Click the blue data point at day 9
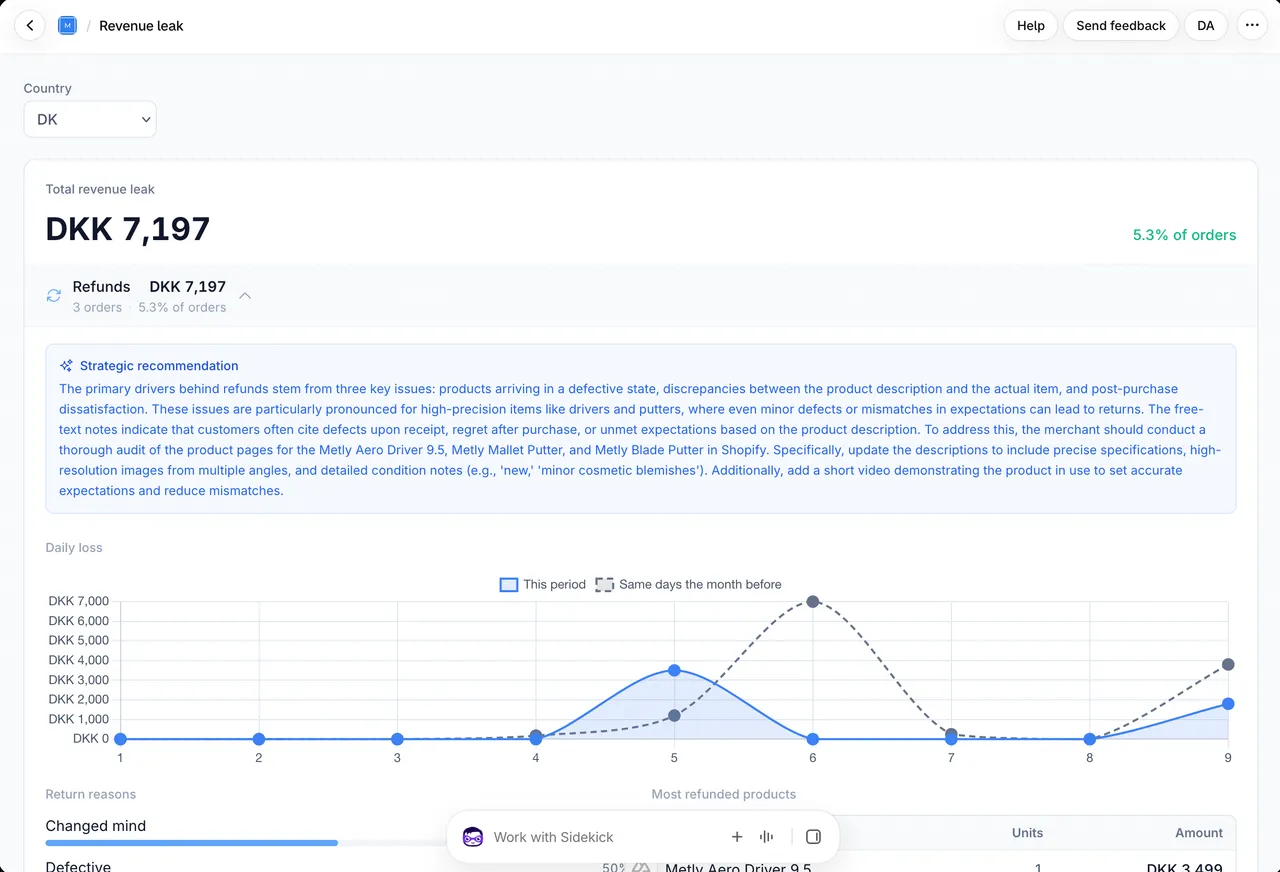 [x=1228, y=704]
